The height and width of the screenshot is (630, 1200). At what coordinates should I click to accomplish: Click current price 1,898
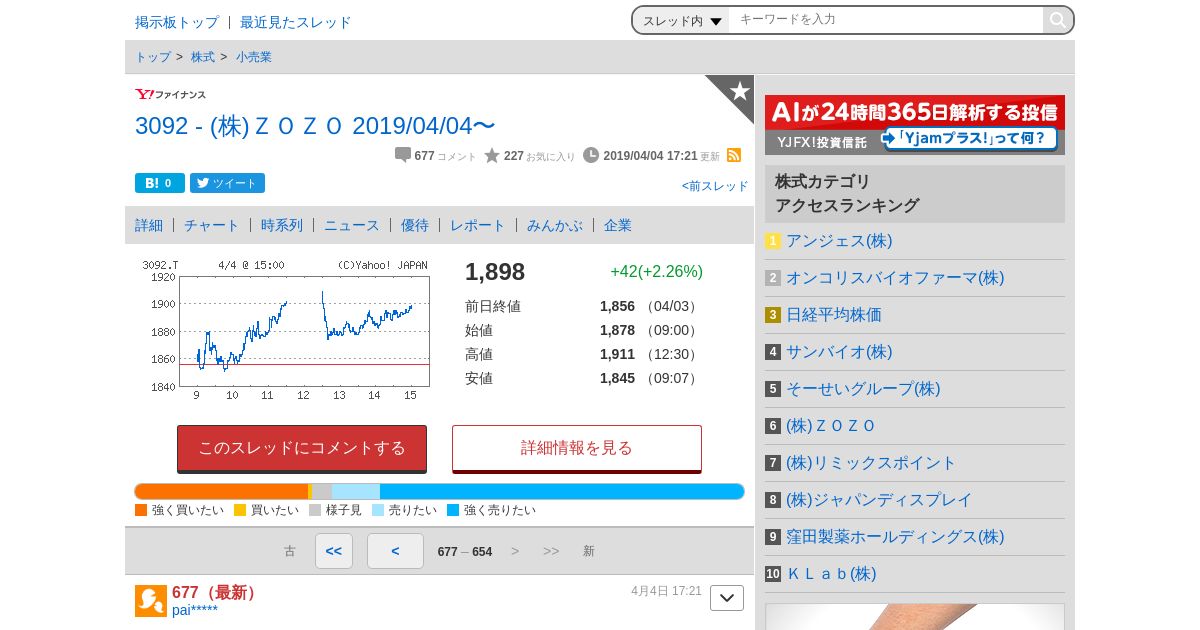tap(495, 272)
